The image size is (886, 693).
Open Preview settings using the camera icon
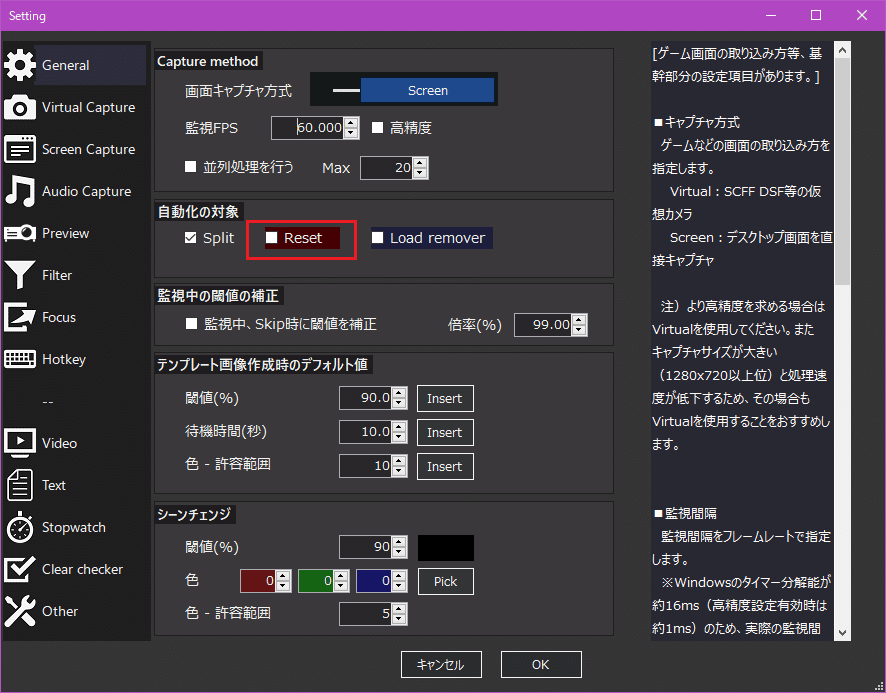coord(20,233)
